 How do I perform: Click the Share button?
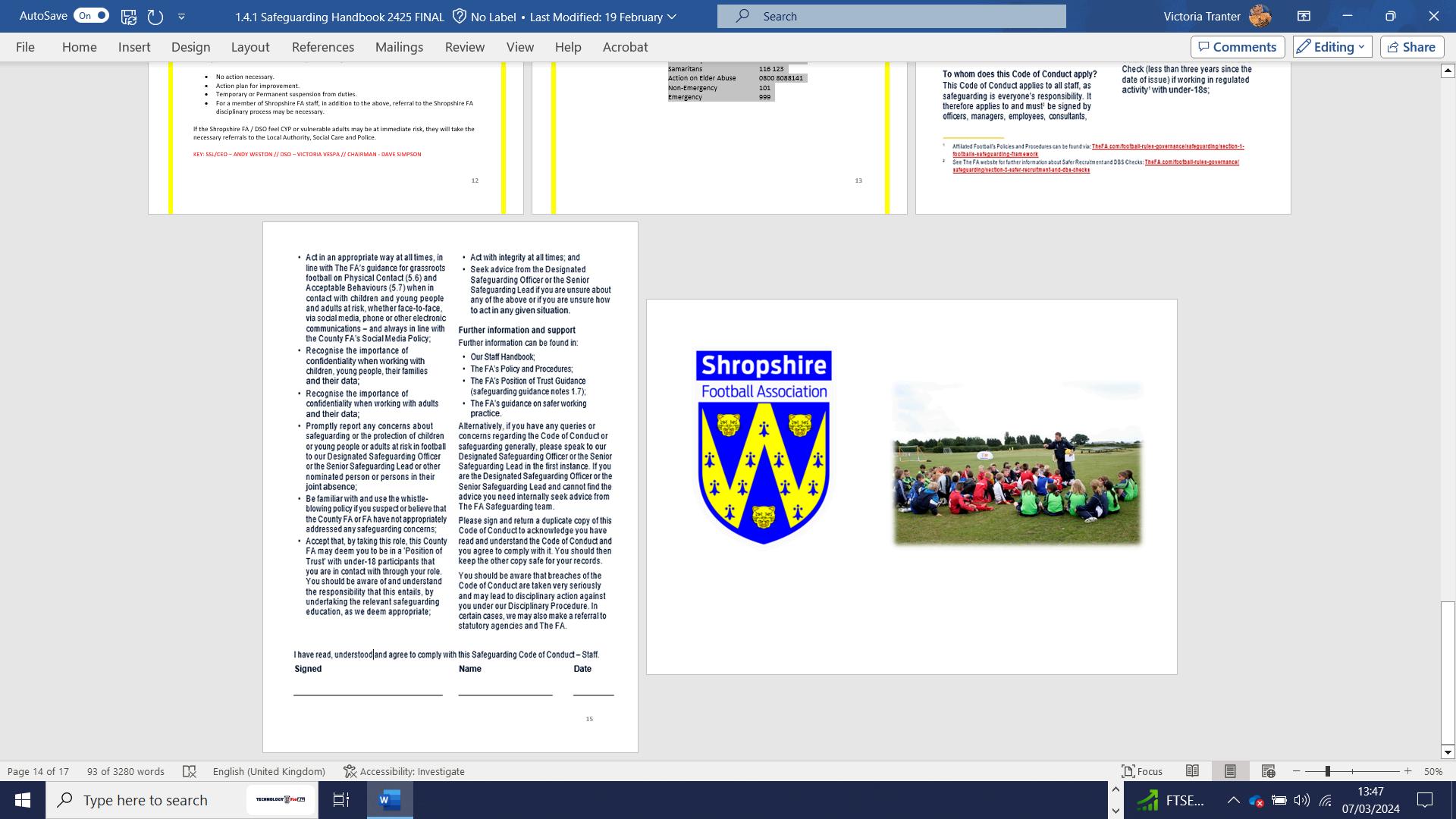coord(1411,47)
